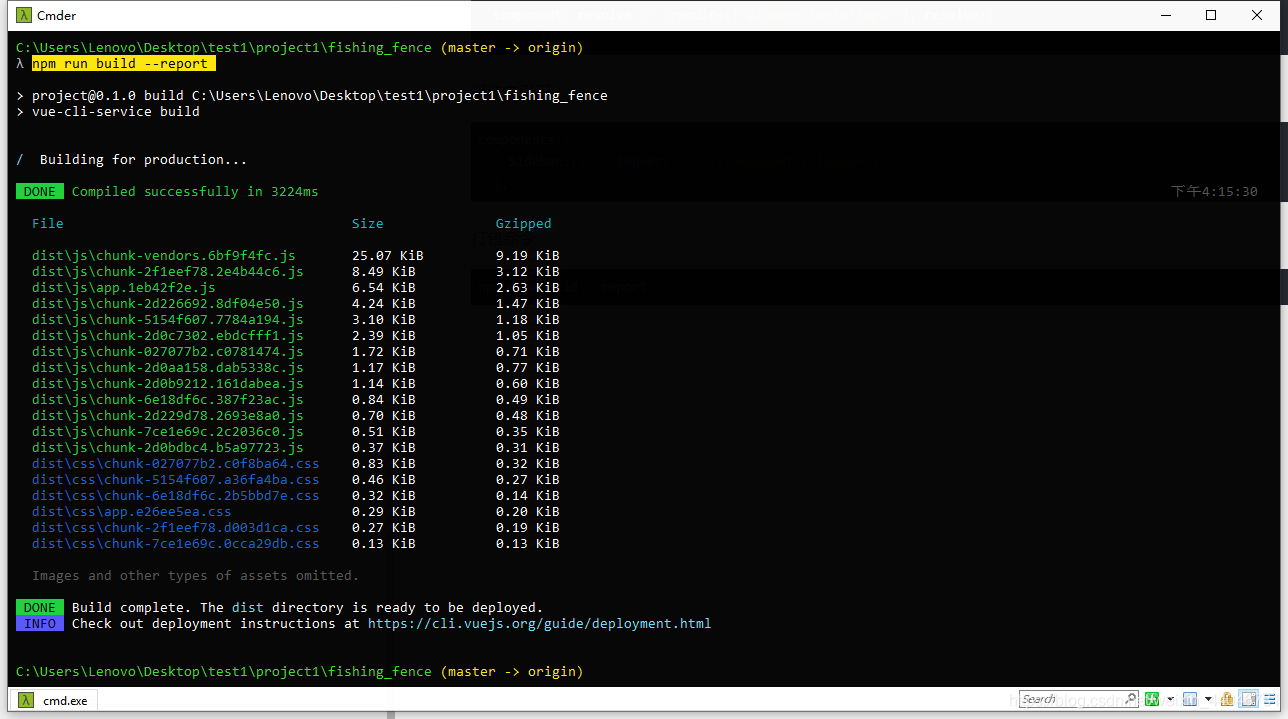
Task: Click the vue-cli-service build line
Action: coord(116,112)
